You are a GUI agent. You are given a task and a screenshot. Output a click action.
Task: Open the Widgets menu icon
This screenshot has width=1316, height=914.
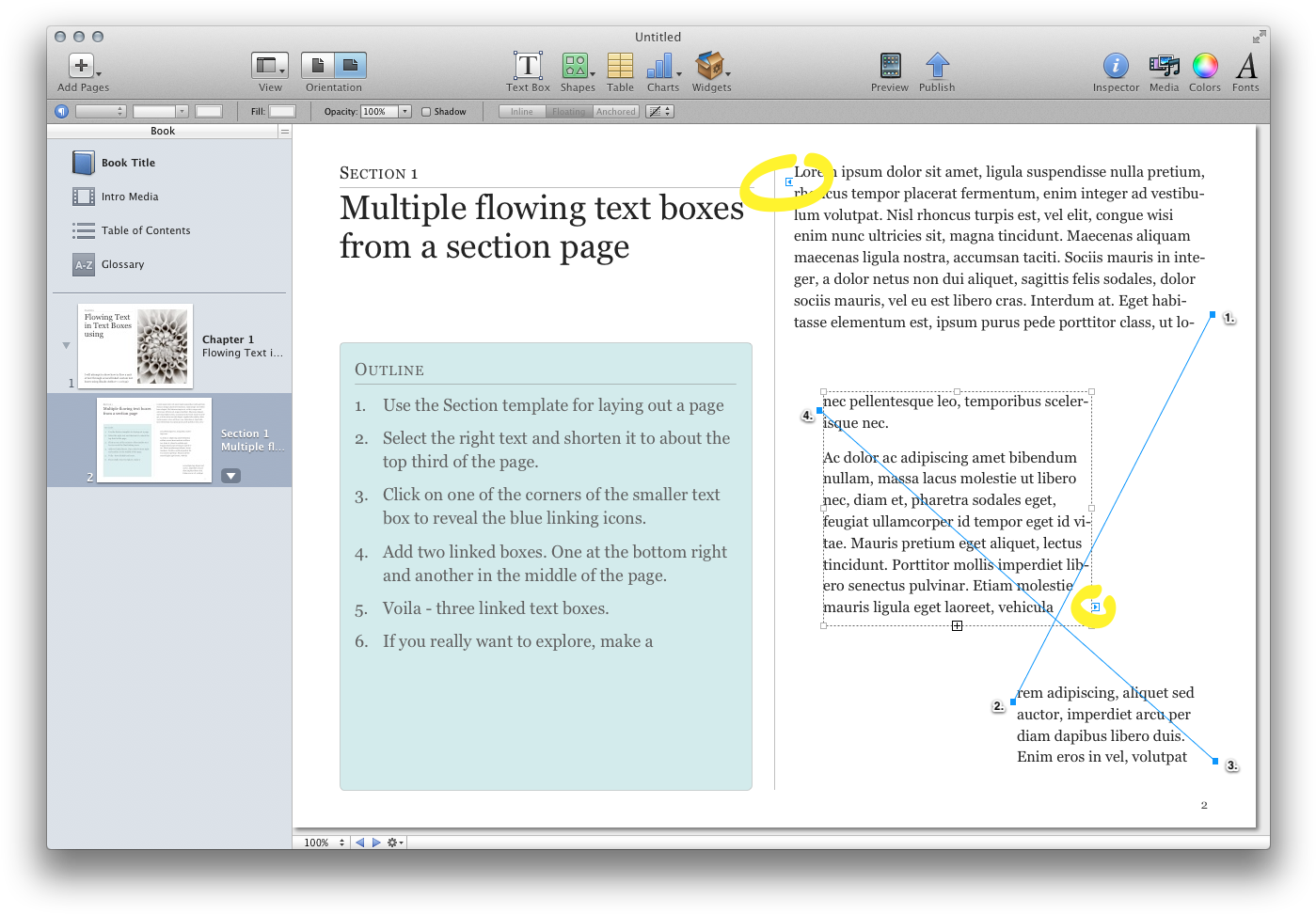(709, 67)
